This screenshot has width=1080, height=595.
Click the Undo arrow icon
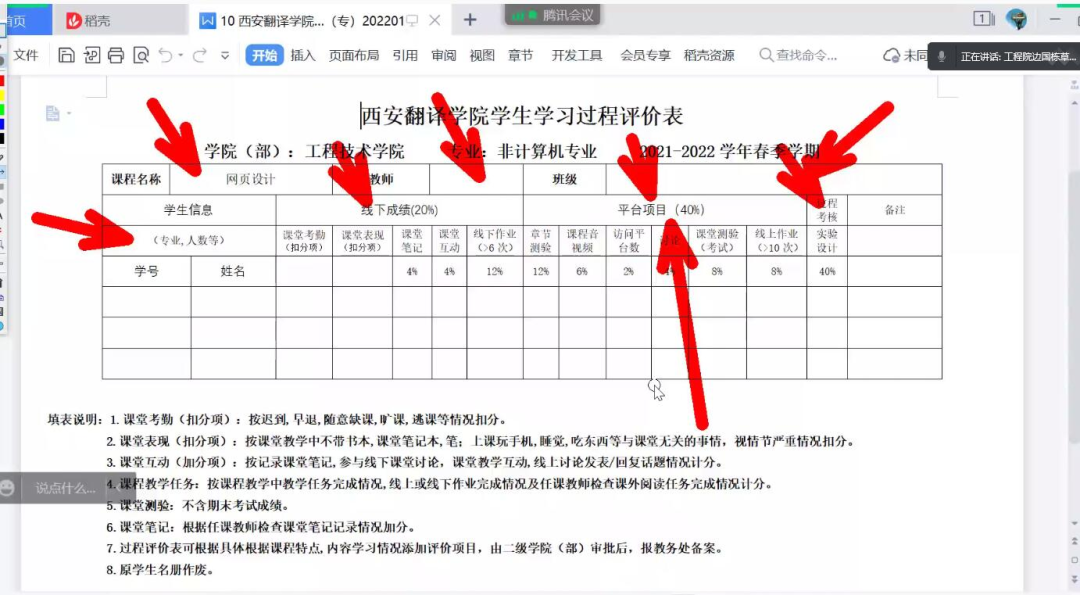(165, 56)
